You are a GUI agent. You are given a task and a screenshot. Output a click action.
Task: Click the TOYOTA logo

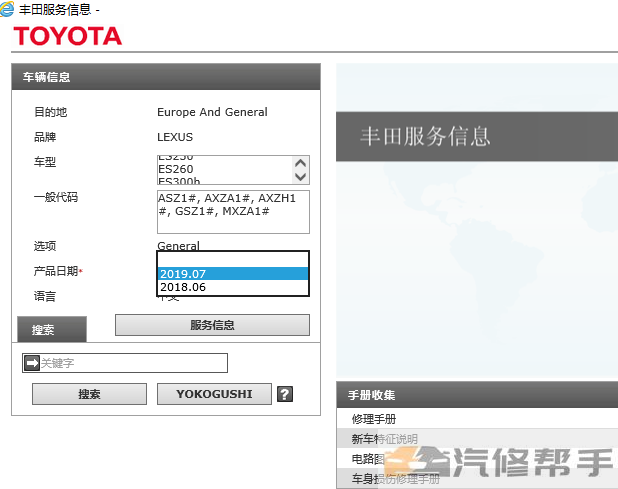68,36
